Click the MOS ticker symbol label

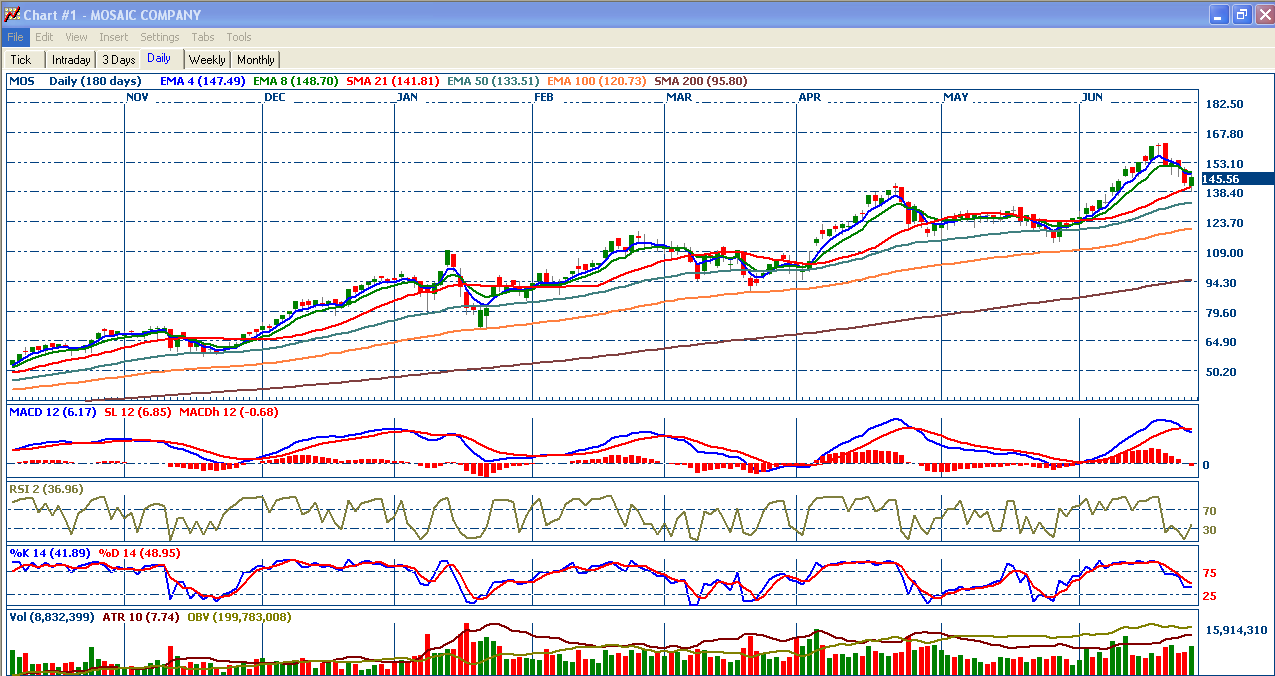[23, 81]
